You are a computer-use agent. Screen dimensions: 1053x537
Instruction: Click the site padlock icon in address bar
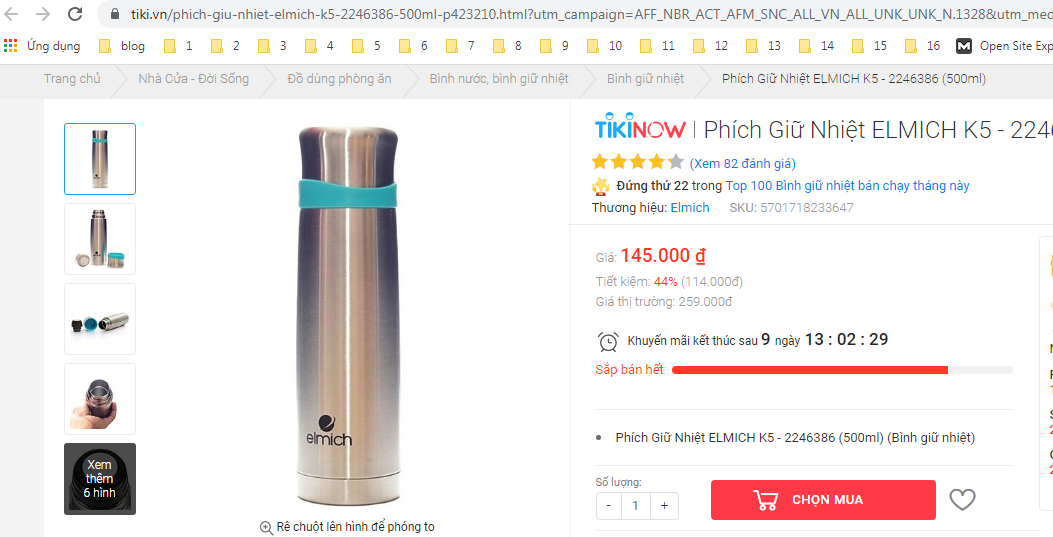tap(115, 14)
